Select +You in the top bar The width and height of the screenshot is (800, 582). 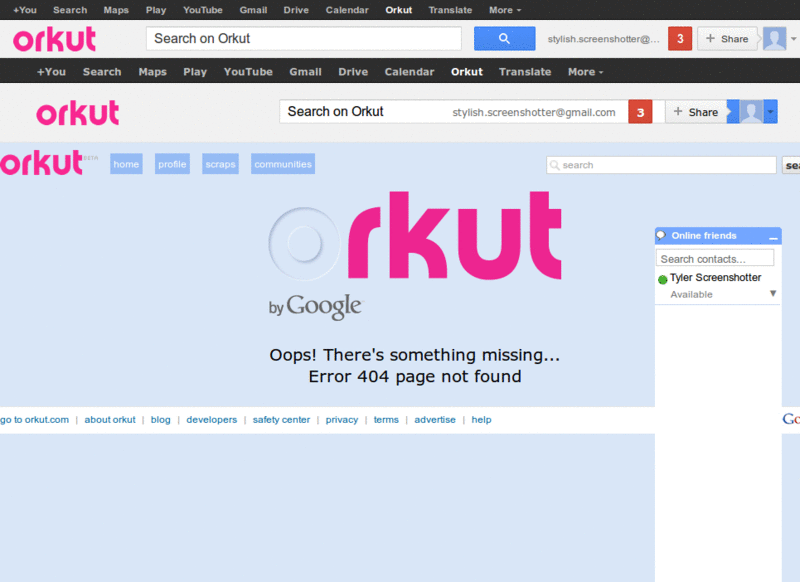pyautogui.click(x=24, y=10)
